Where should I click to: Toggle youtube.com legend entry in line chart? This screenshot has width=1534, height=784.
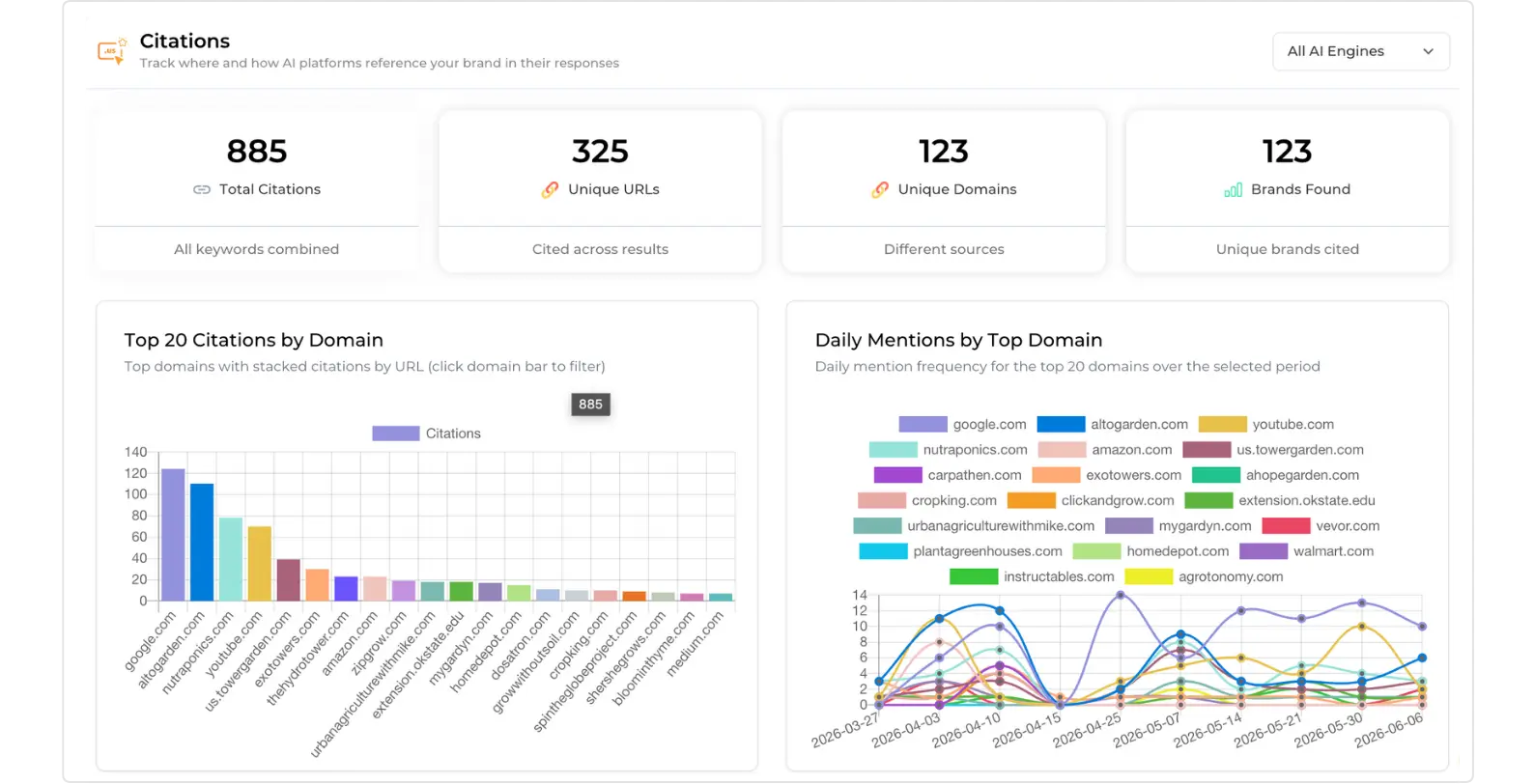[x=1266, y=424]
